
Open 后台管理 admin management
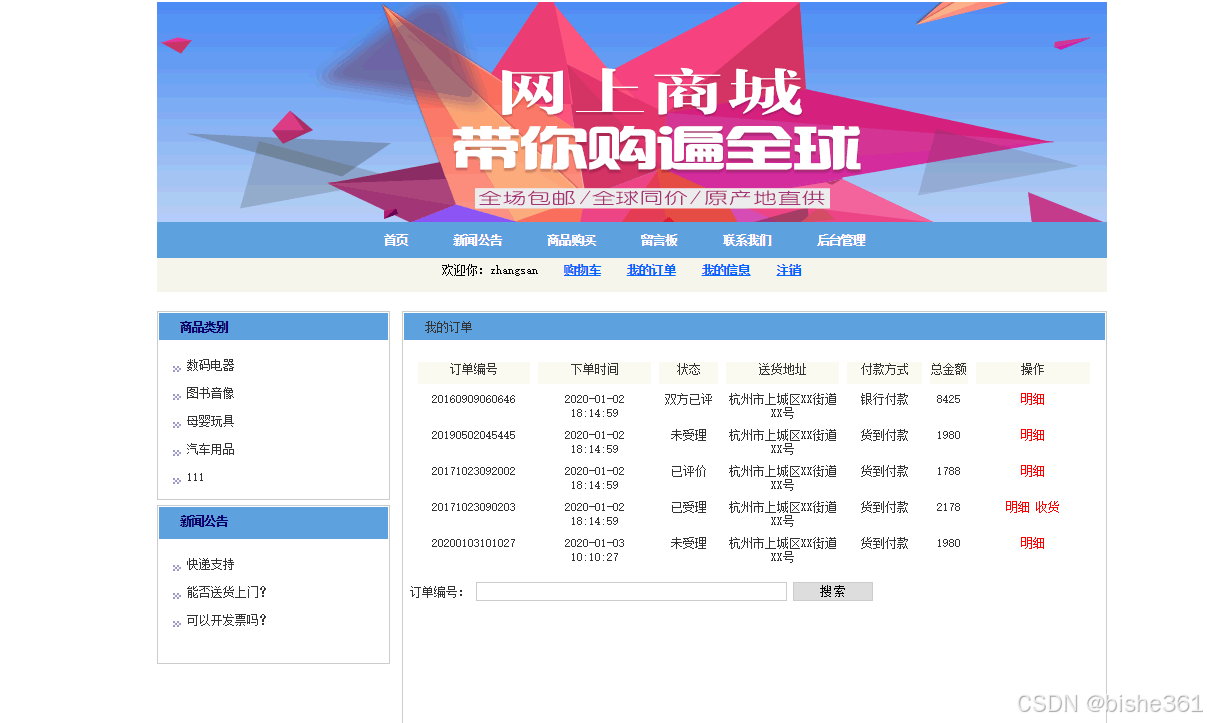click(841, 240)
